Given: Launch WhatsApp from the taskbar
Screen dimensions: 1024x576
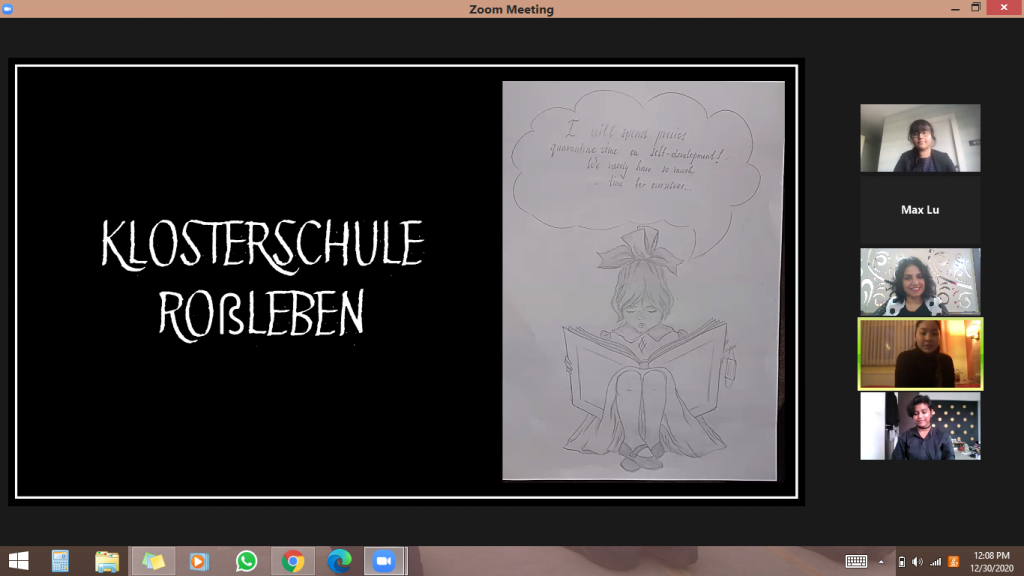Looking at the screenshot, I should click(246, 561).
